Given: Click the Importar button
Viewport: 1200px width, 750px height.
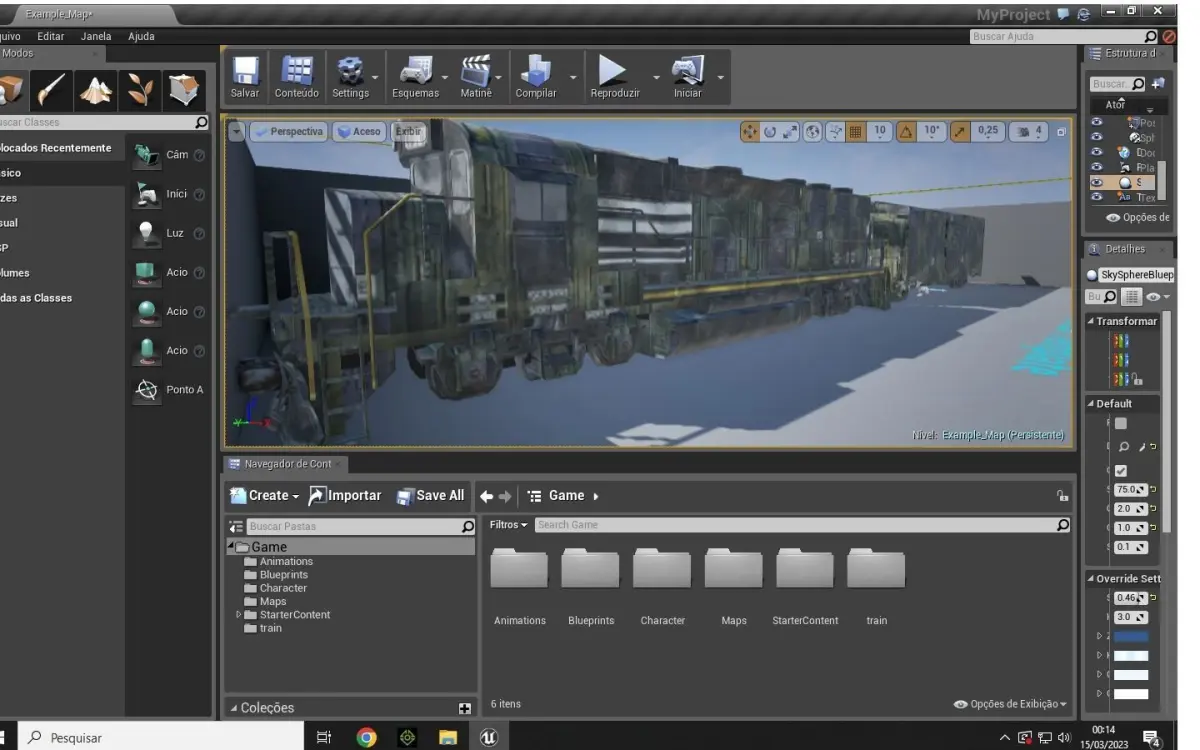Looking at the screenshot, I should tap(345, 496).
